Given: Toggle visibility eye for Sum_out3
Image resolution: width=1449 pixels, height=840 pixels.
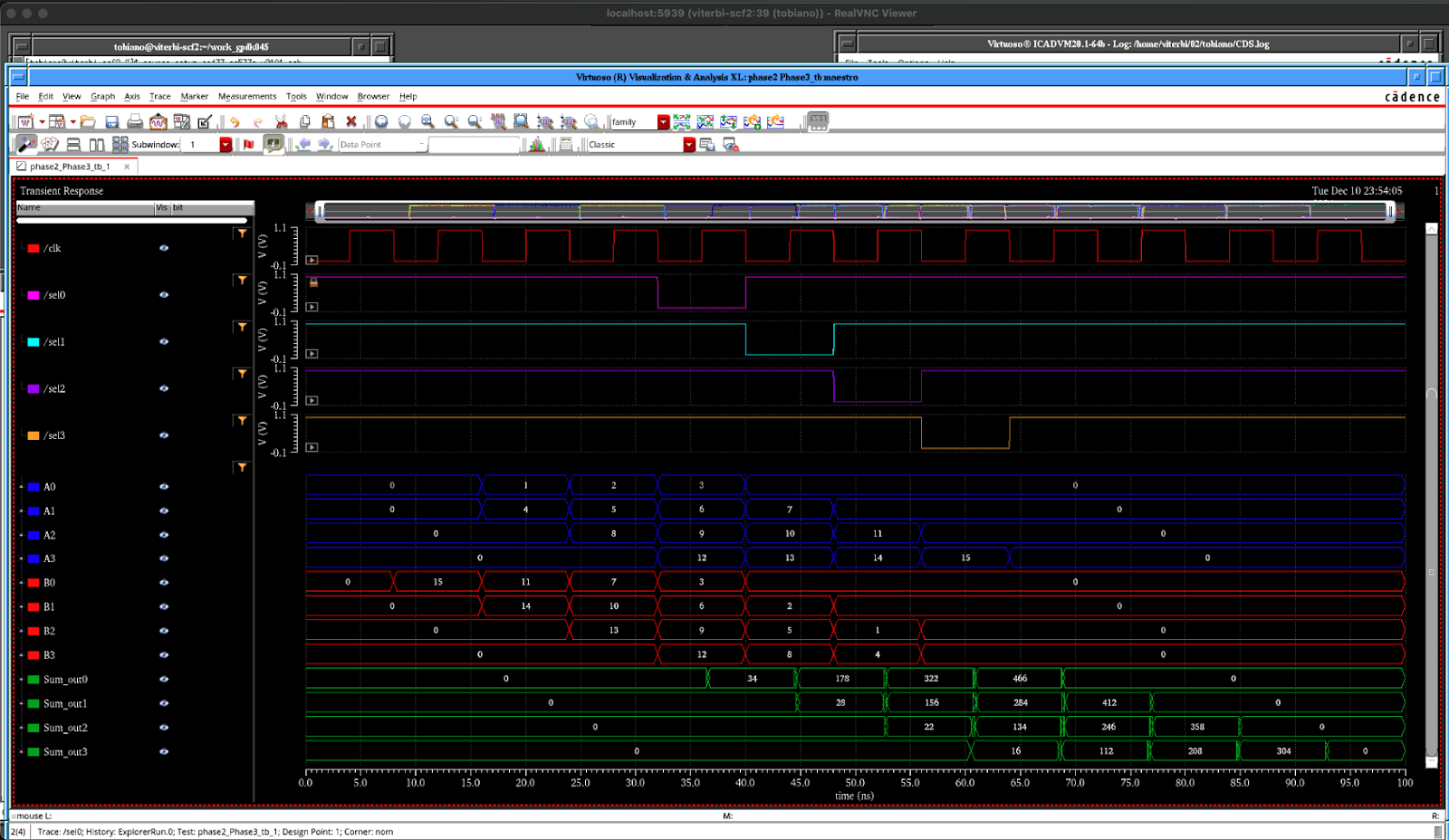Looking at the screenshot, I should [164, 752].
